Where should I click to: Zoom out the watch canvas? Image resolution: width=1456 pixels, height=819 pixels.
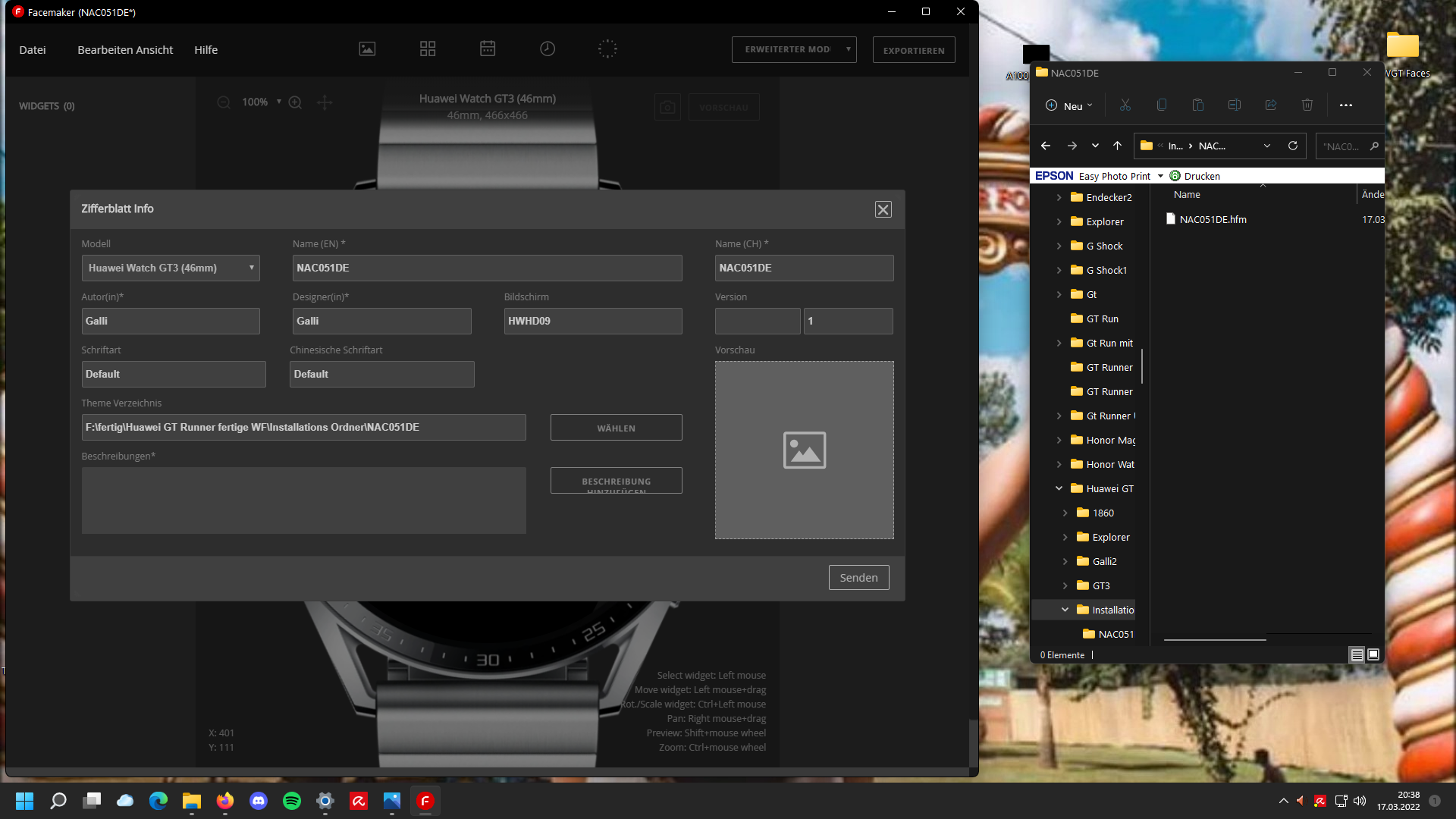[224, 102]
